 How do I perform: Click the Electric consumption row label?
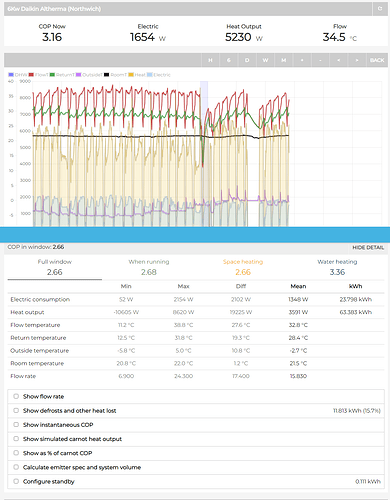coord(40,299)
